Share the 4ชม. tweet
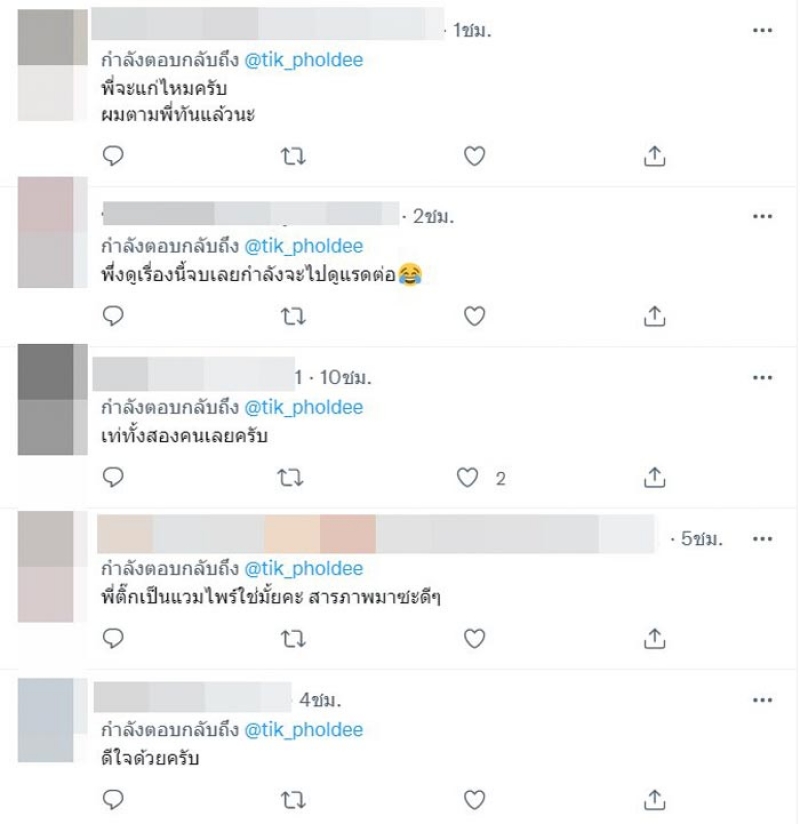 coord(654,799)
